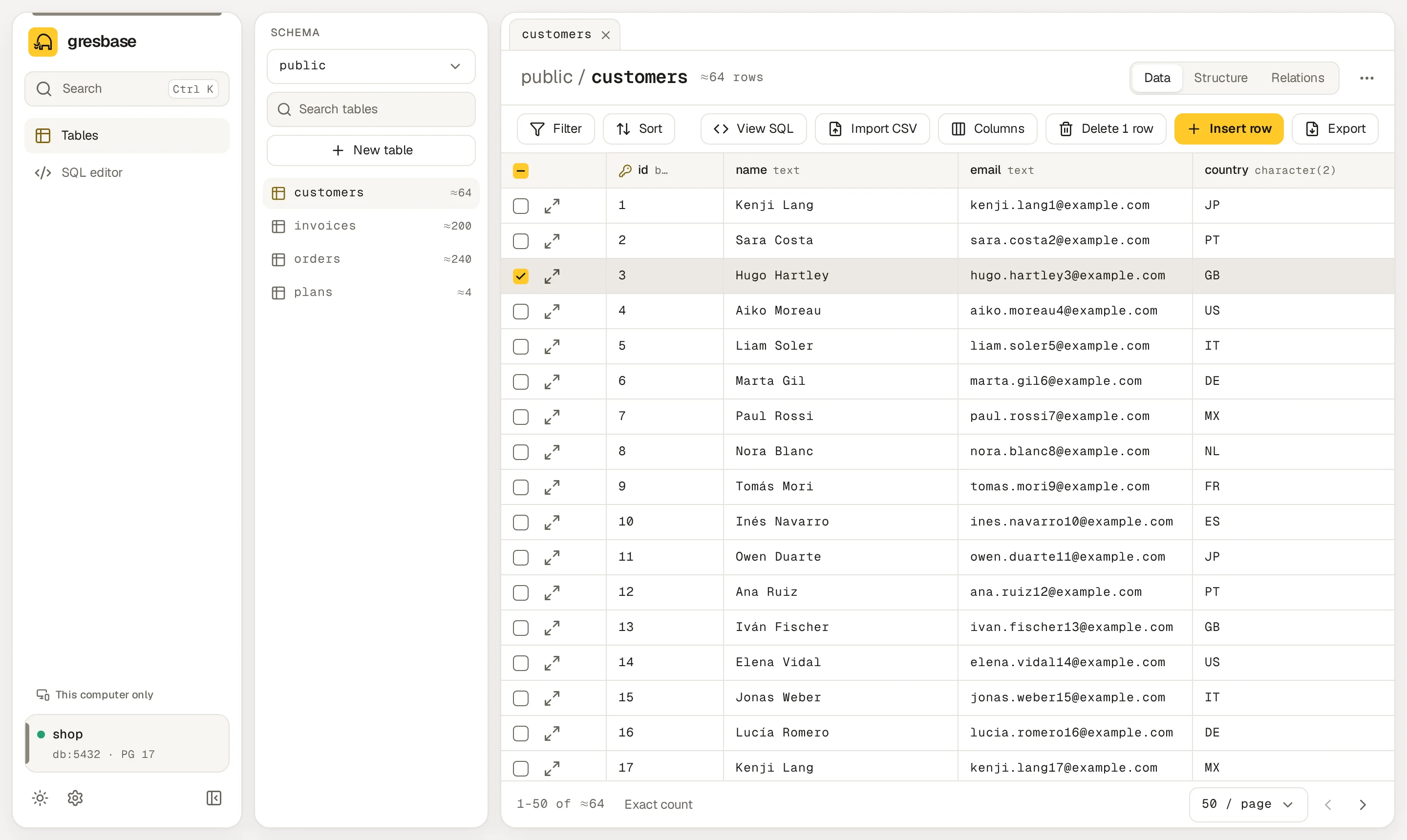
Task: Expand row 7 Paul Rossi details
Action: [552, 417]
